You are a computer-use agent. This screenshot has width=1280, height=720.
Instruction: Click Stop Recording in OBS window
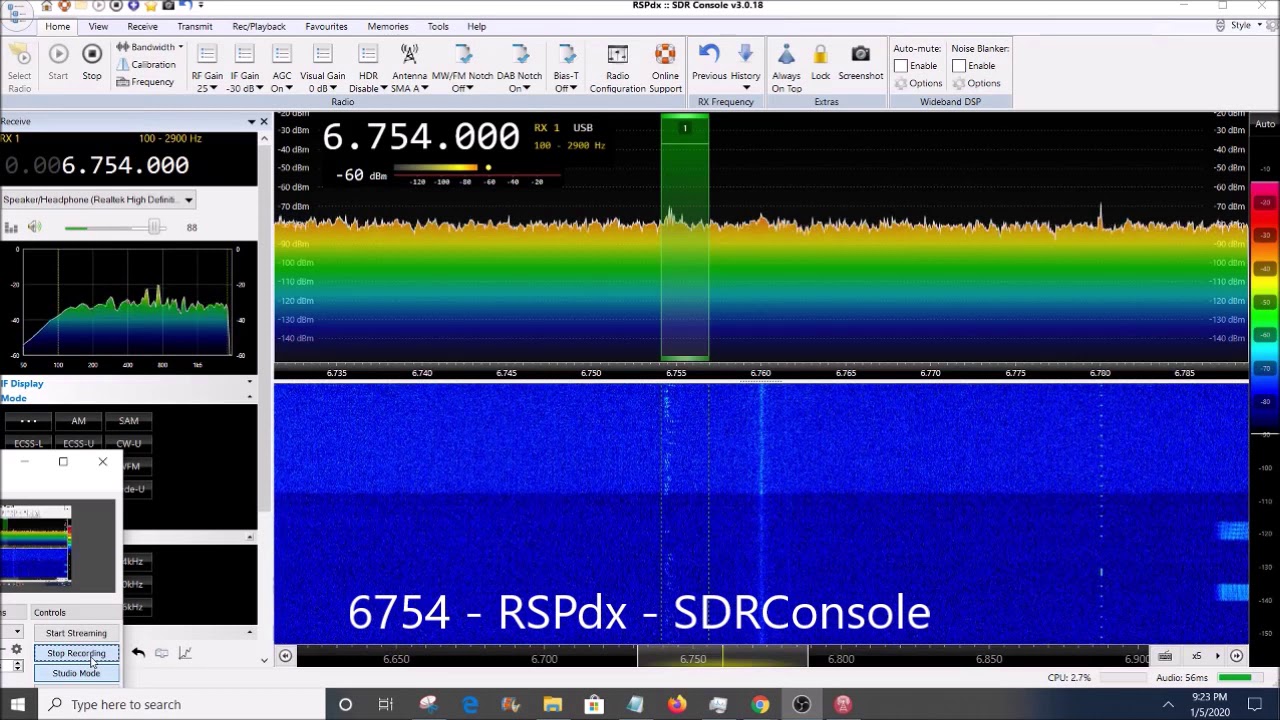point(76,653)
